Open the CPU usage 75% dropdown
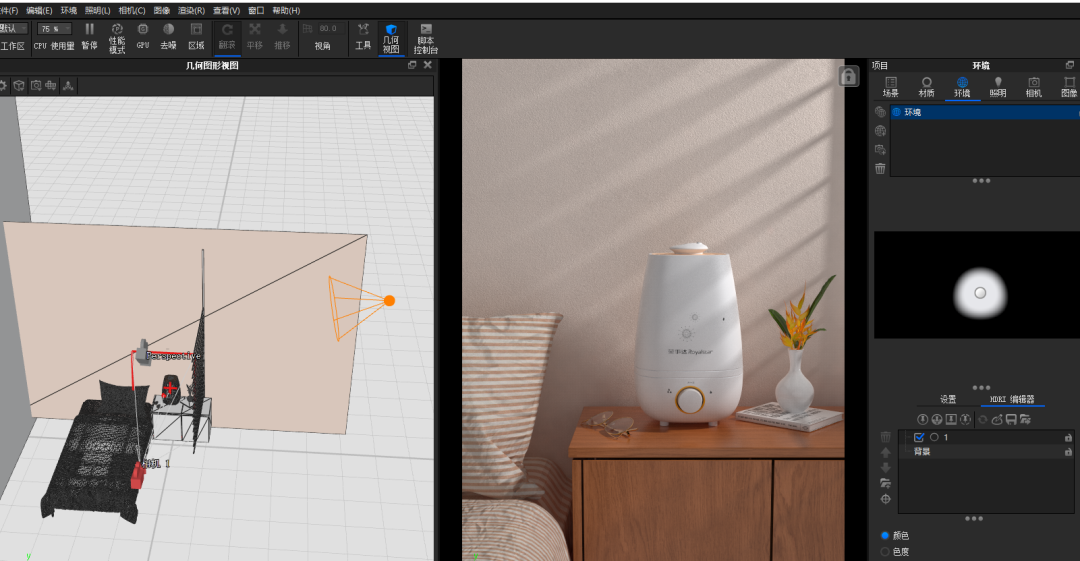Image resolution: width=1080 pixels, height=561 pixels. point(55,29)
